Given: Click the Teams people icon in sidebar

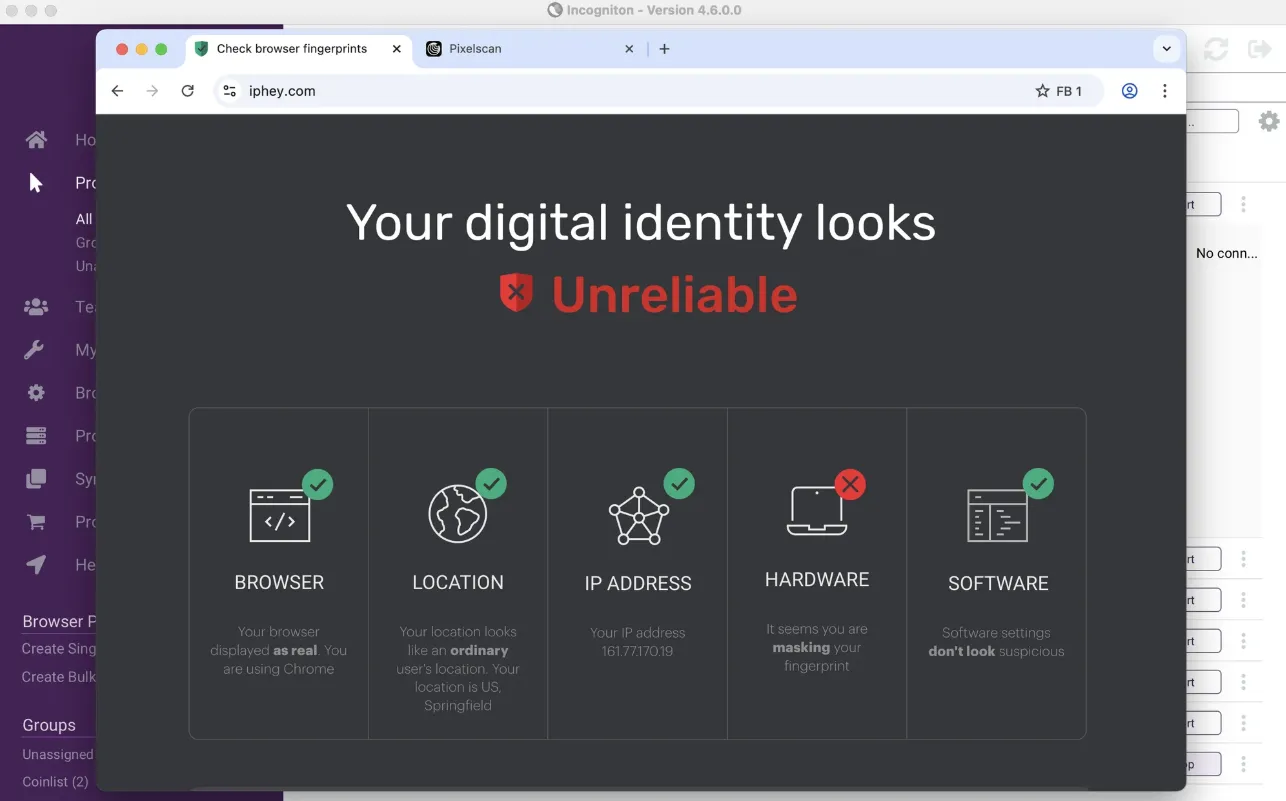Looking at the screenshot, I should [36, 306].
